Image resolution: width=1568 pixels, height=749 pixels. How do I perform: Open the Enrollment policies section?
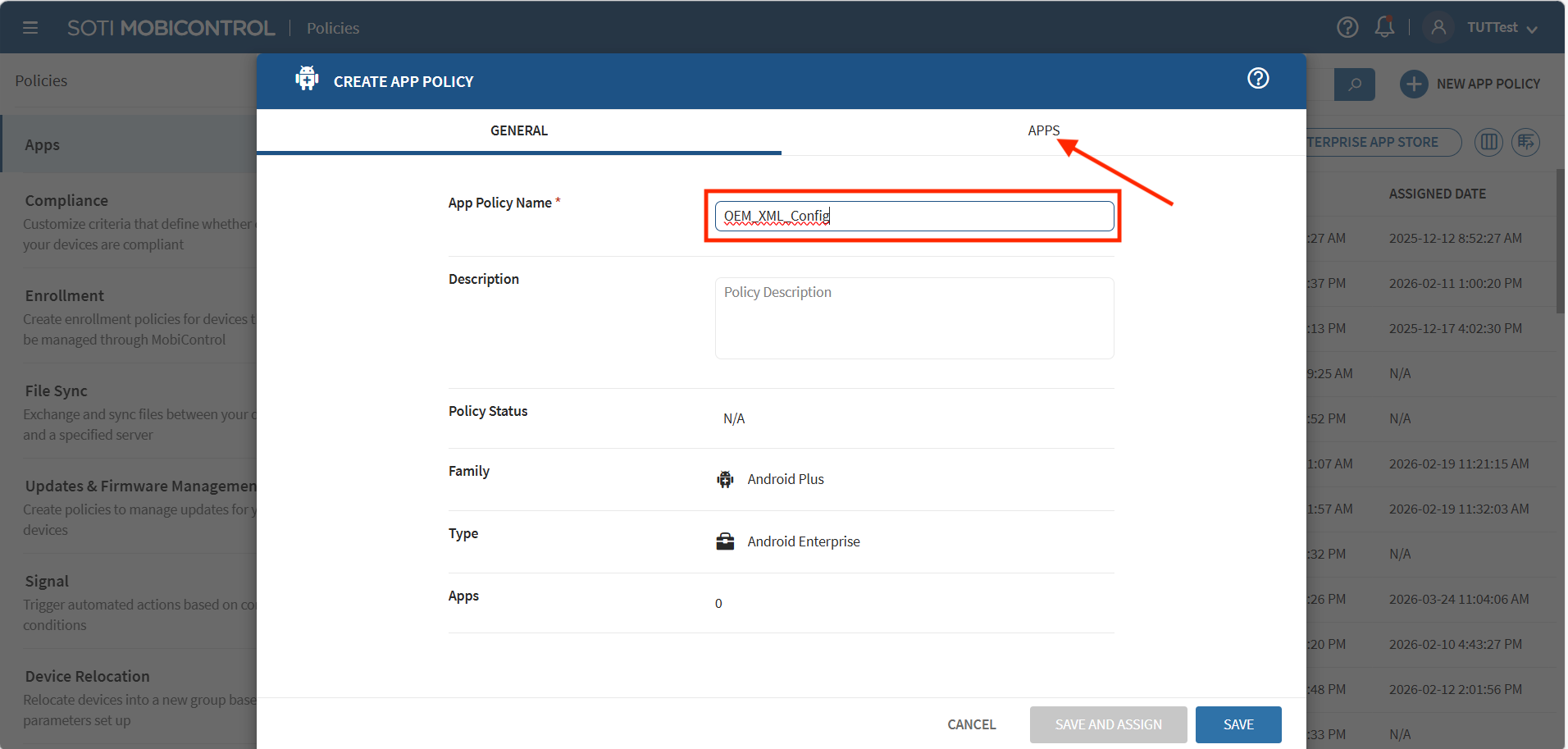pos(65,296)
